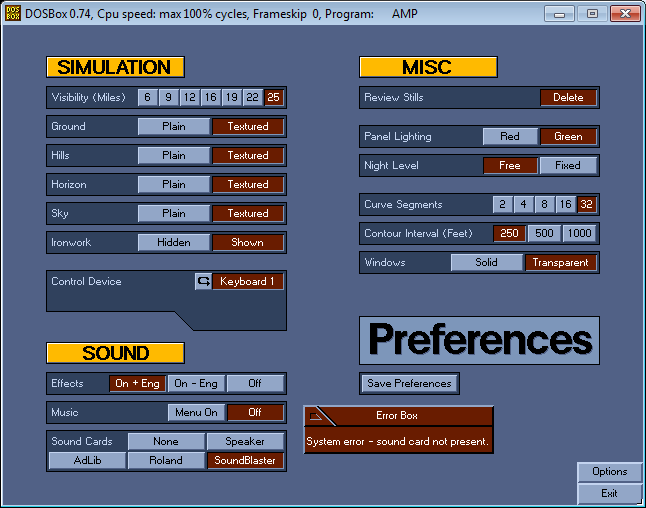Turn sound effects Off
This screenshot has width=646, height=508.
255,383
